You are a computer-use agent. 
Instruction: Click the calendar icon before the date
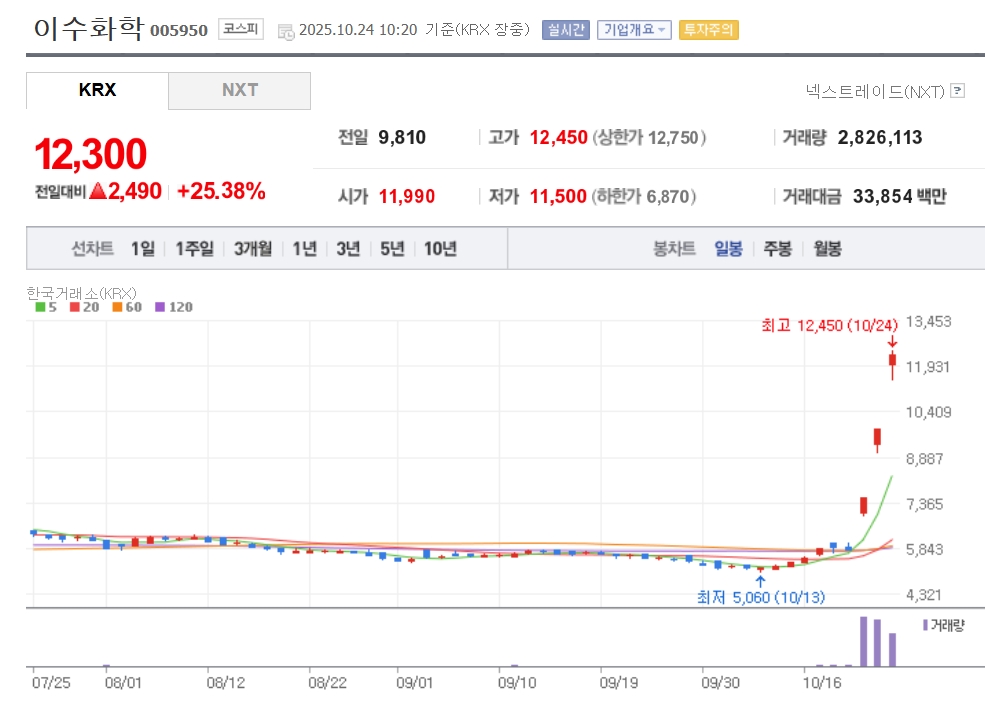click(x=286, y=31)
